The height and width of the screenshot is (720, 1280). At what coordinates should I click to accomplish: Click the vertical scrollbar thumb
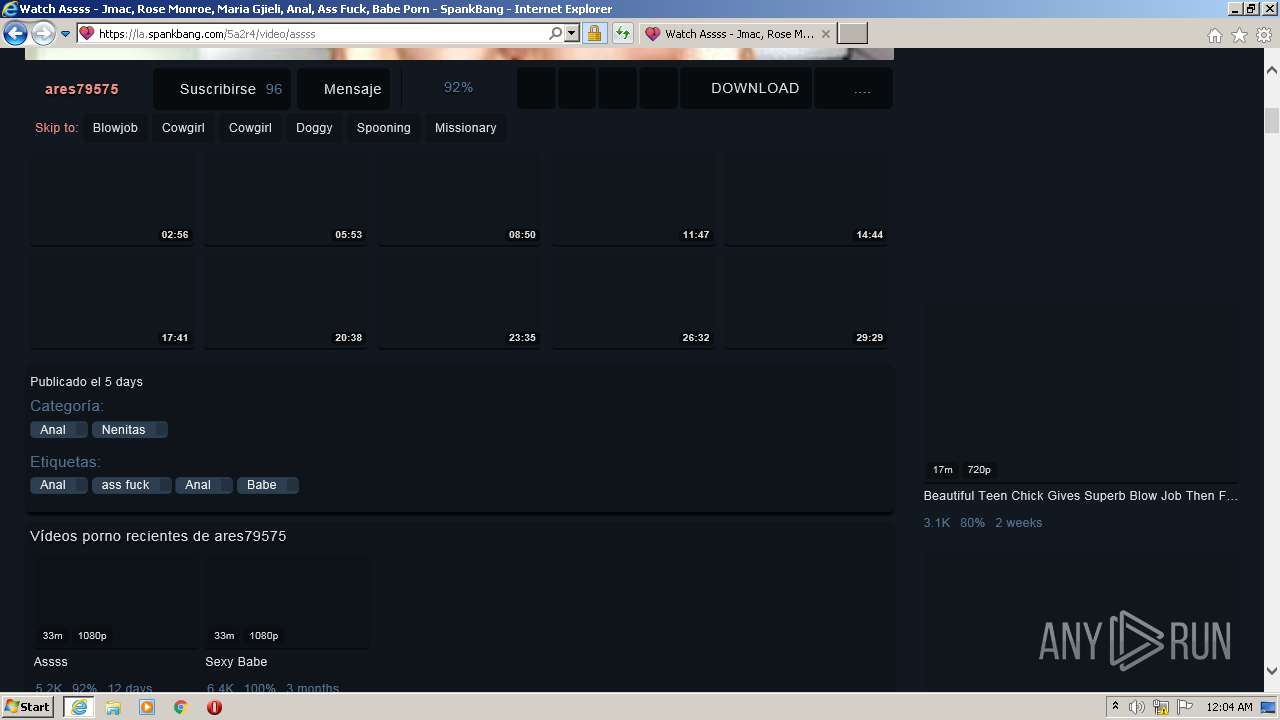[x=1272, y=120]
